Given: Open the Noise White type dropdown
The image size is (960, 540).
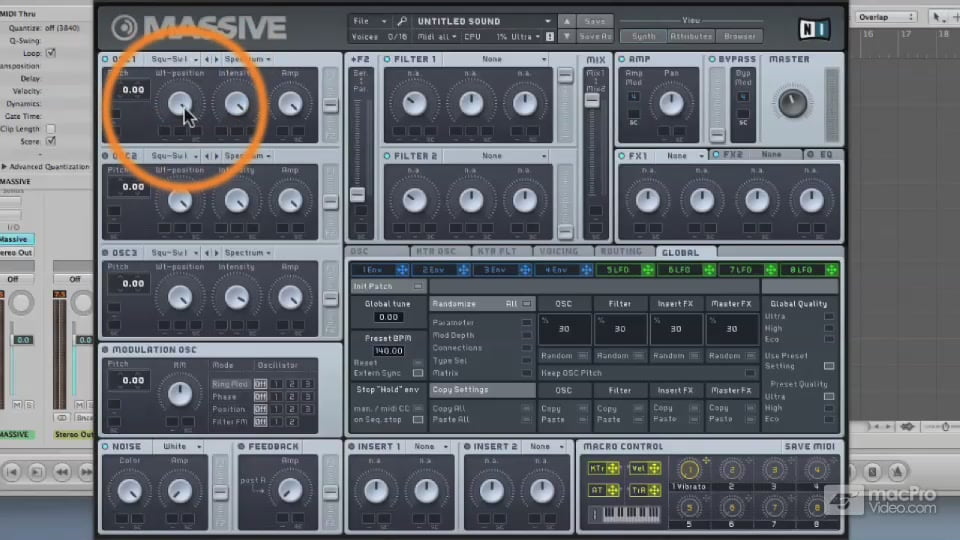Looking at the screenshot, I should (179, 446).
